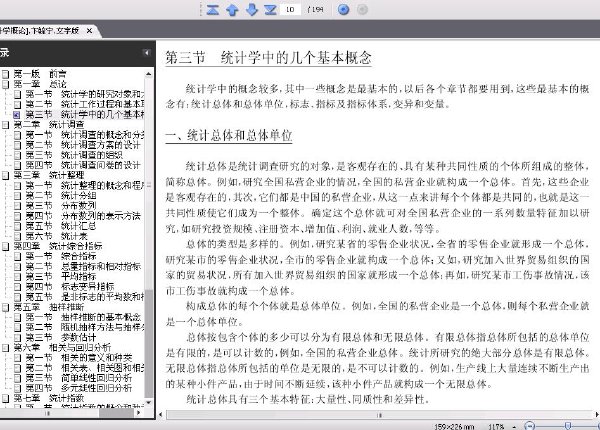Open bookmark 第三节 平均指标

61,276
